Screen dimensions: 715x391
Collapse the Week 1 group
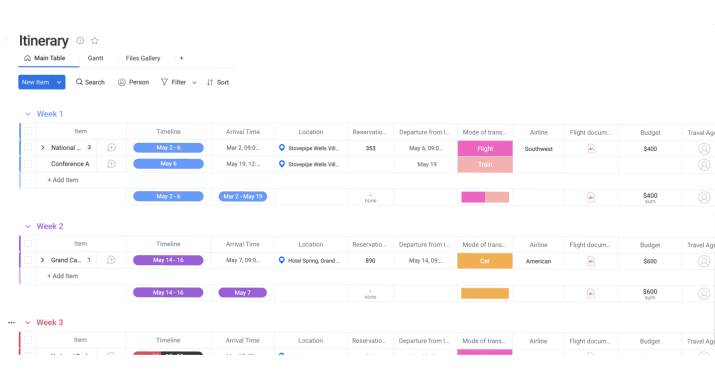click(x=28, y=114)
